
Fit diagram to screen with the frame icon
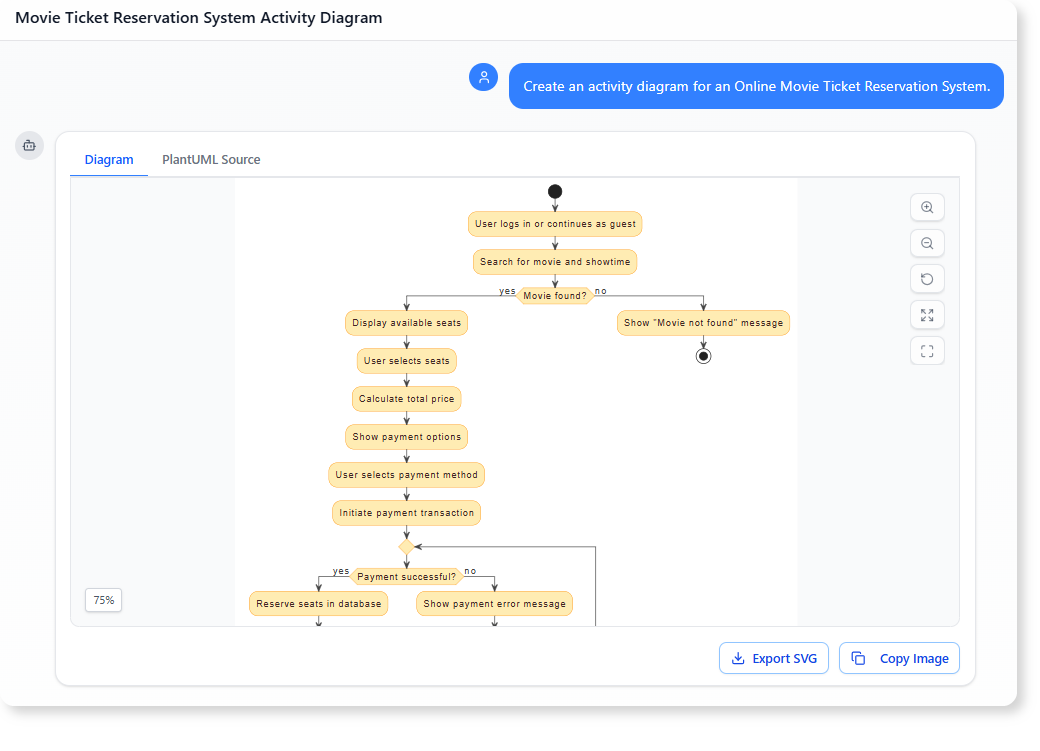click(x=927, y=351)
